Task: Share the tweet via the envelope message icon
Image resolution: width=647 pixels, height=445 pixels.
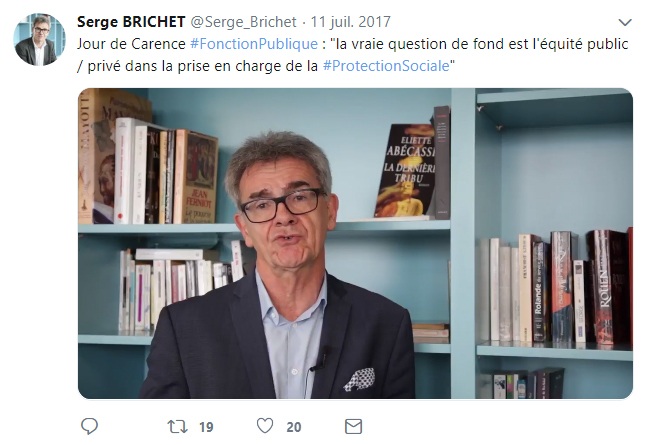Action: (353, 426)
